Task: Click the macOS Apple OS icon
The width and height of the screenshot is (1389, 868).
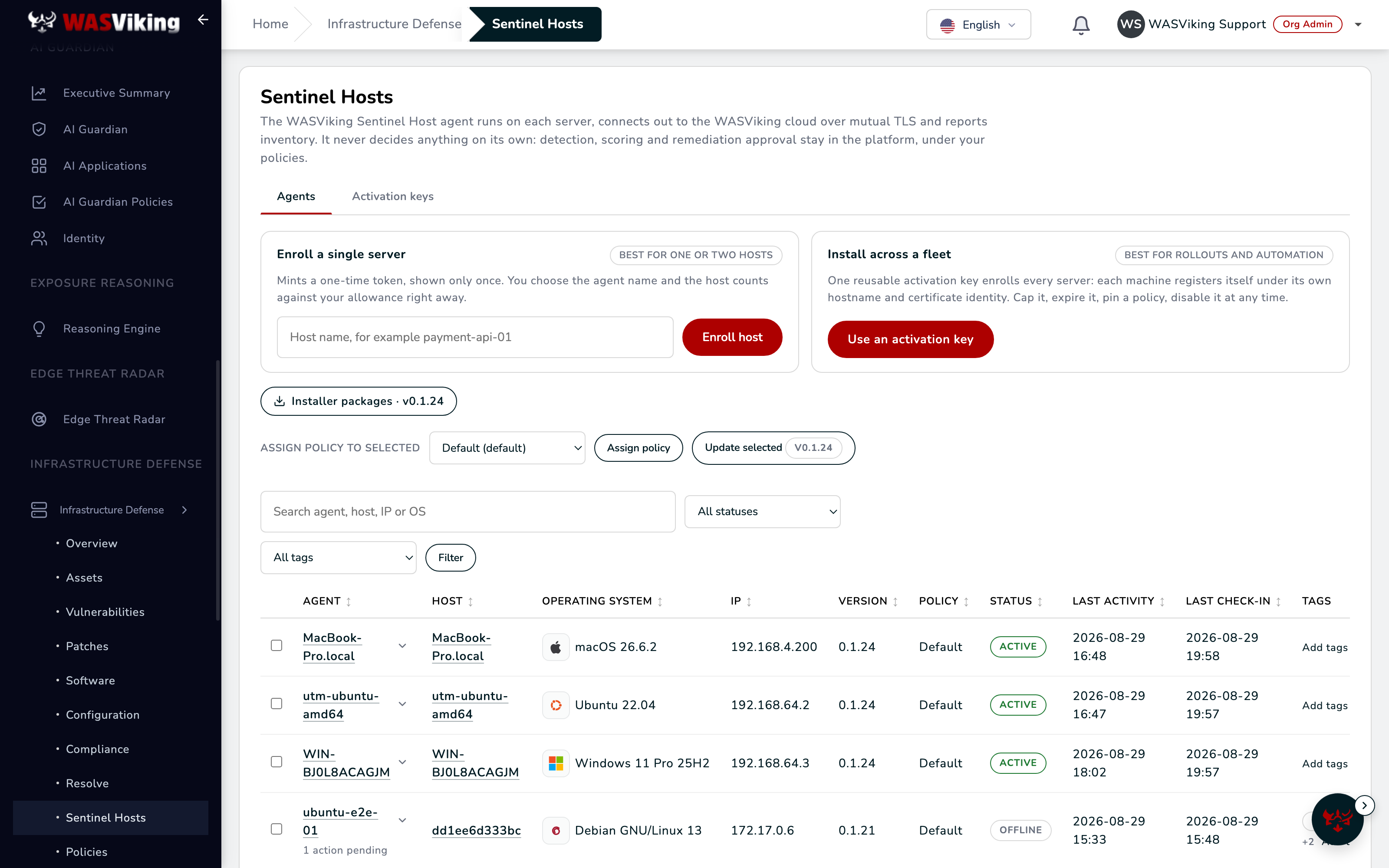Action: 556,647
